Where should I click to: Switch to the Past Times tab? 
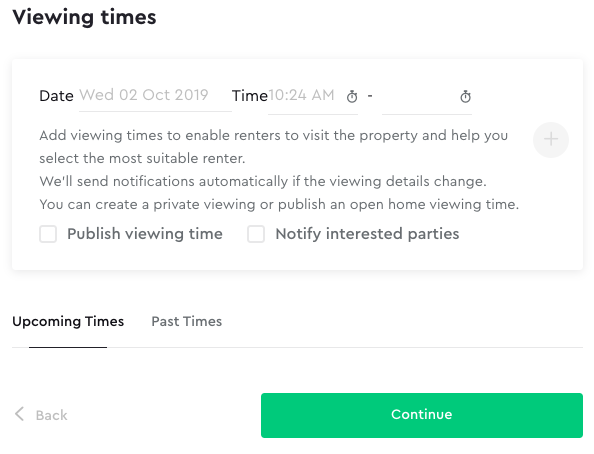pyautogui.click(x=186, y=321)
